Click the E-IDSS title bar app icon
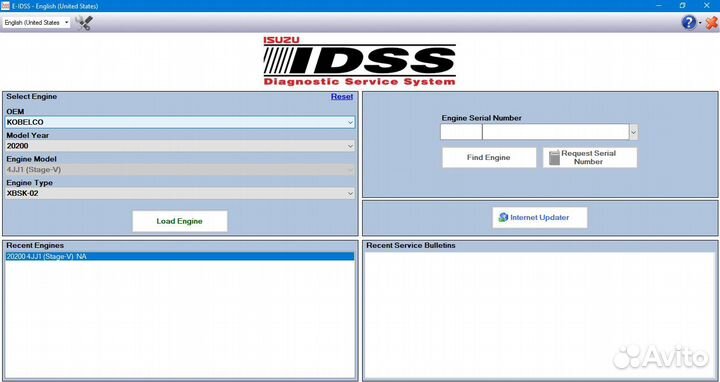This screenshot has height=382, width=720. coord(5,6)
